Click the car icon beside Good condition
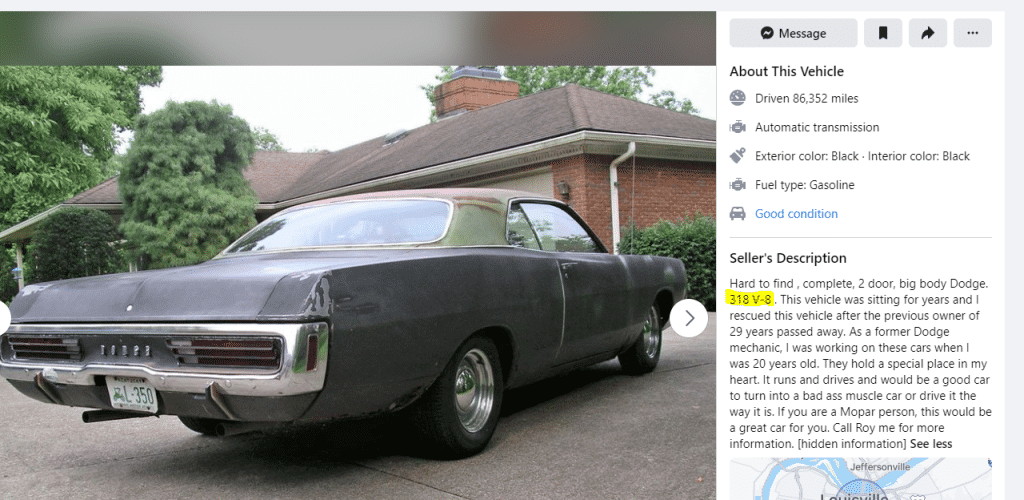Screen dimensions: 1024x500 pyautogui.click(x=737, y=213)
